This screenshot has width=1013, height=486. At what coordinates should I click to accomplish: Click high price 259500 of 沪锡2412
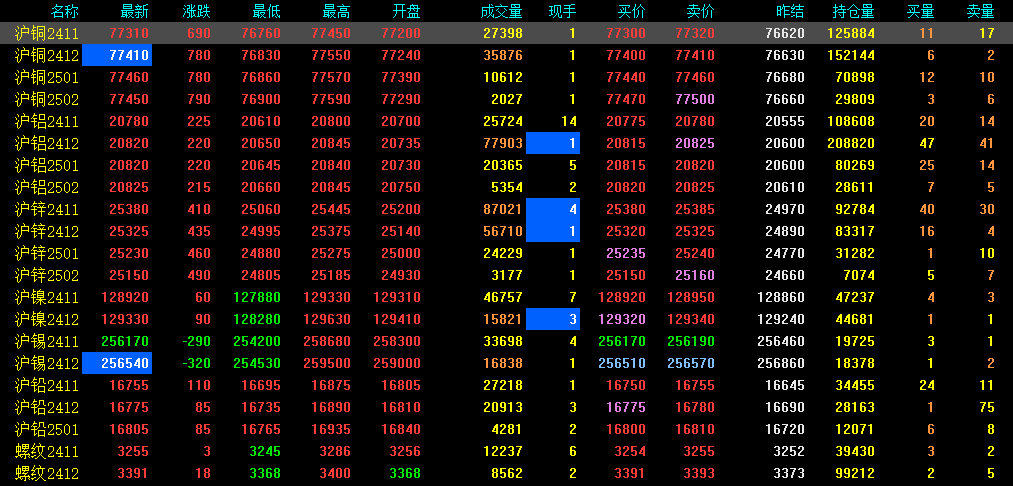coord(326,364)
